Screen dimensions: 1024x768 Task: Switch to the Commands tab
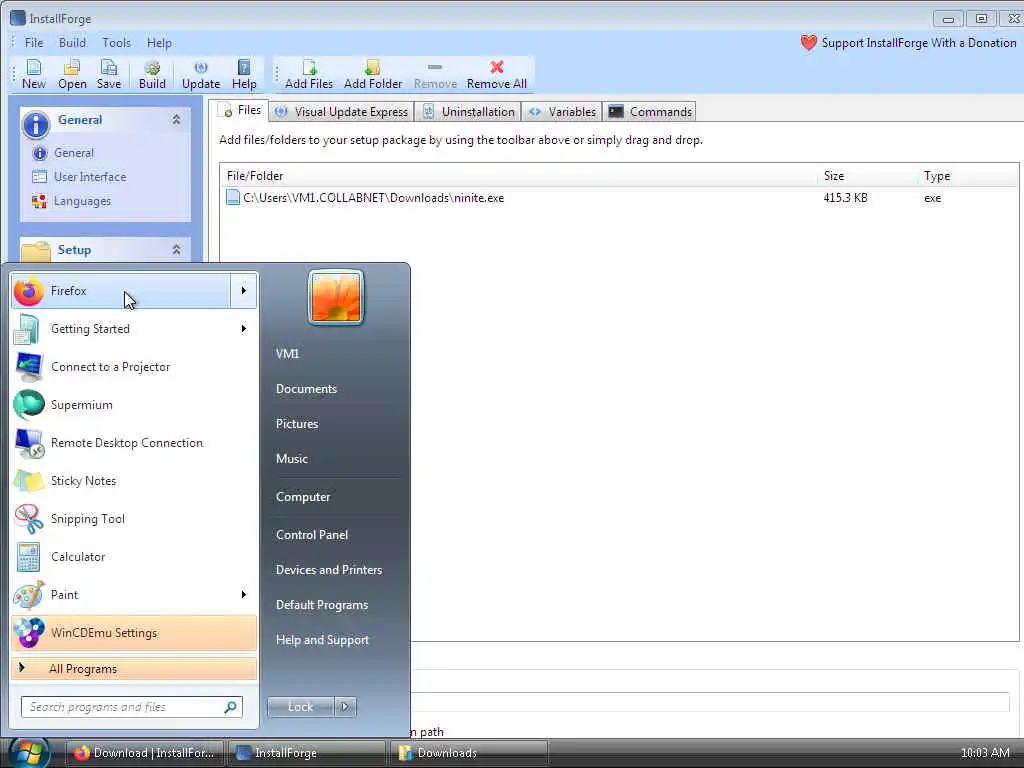click(x=650, y=112)
